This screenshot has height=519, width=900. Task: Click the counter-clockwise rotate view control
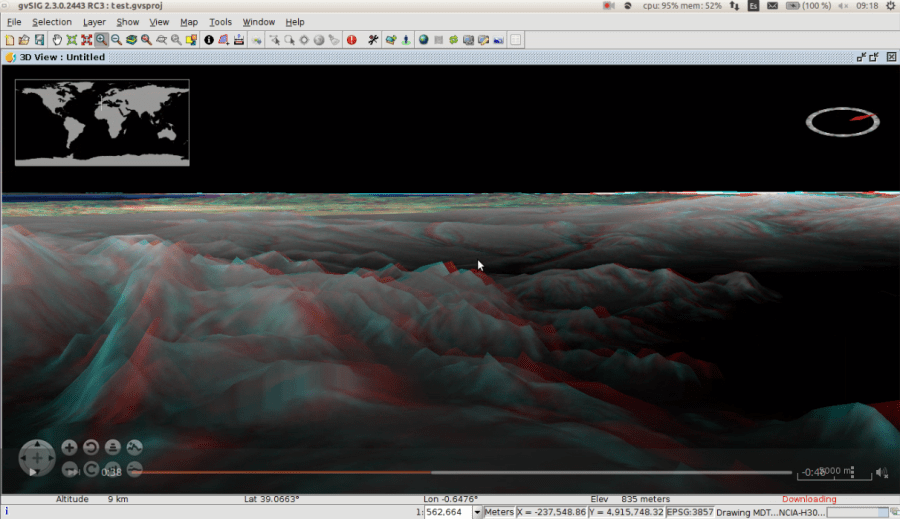coord(91,448)
